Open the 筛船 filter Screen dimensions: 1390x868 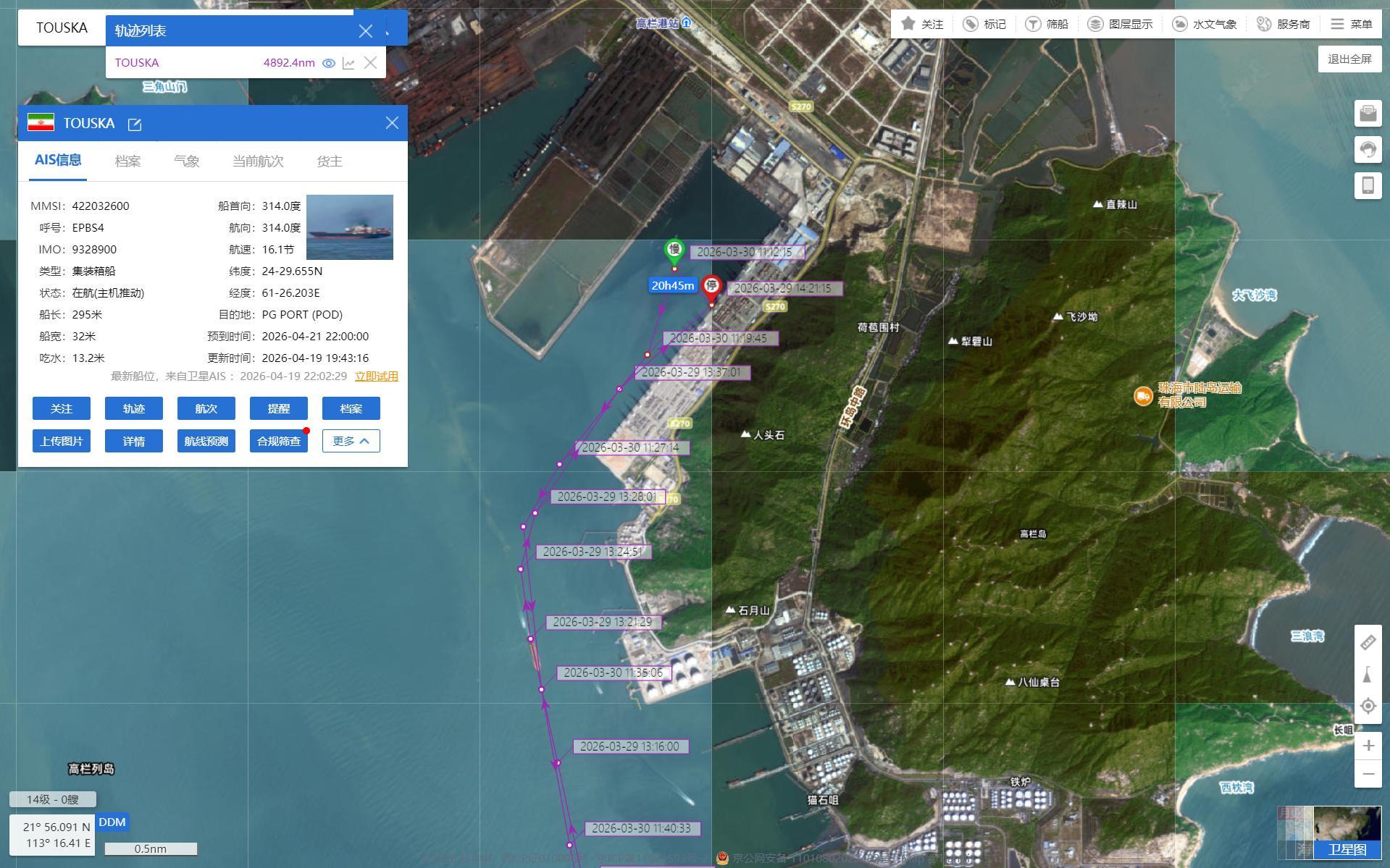point(1047,24)
